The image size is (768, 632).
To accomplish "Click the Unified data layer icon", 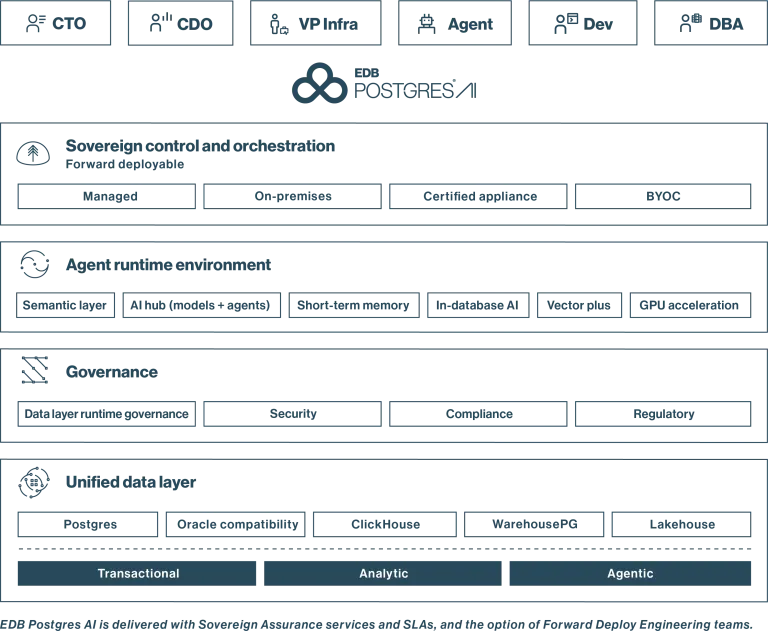I will [x=34, y=483].
